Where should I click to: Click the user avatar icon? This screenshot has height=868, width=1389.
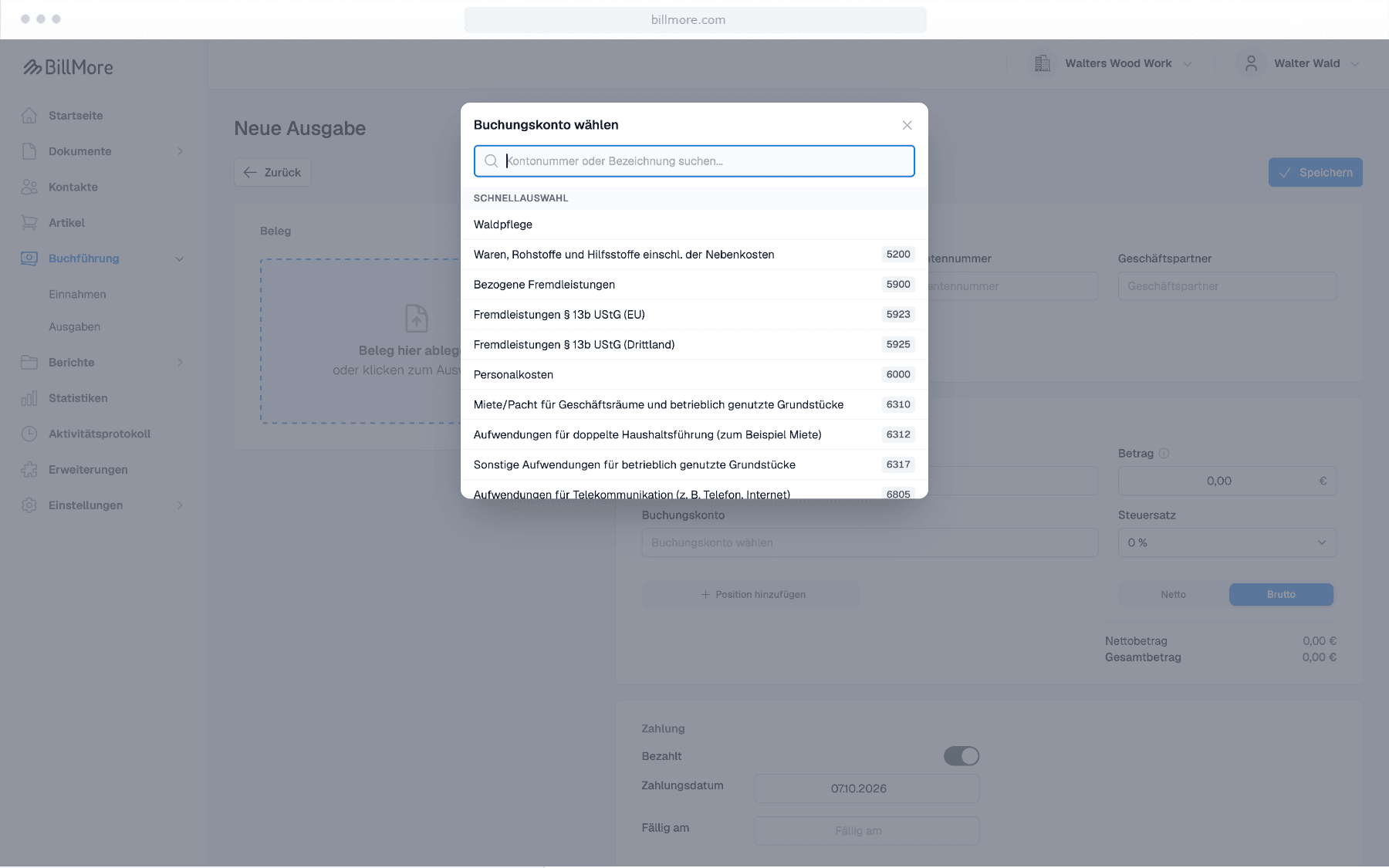pyautogui.click(x=1251, y=63)
